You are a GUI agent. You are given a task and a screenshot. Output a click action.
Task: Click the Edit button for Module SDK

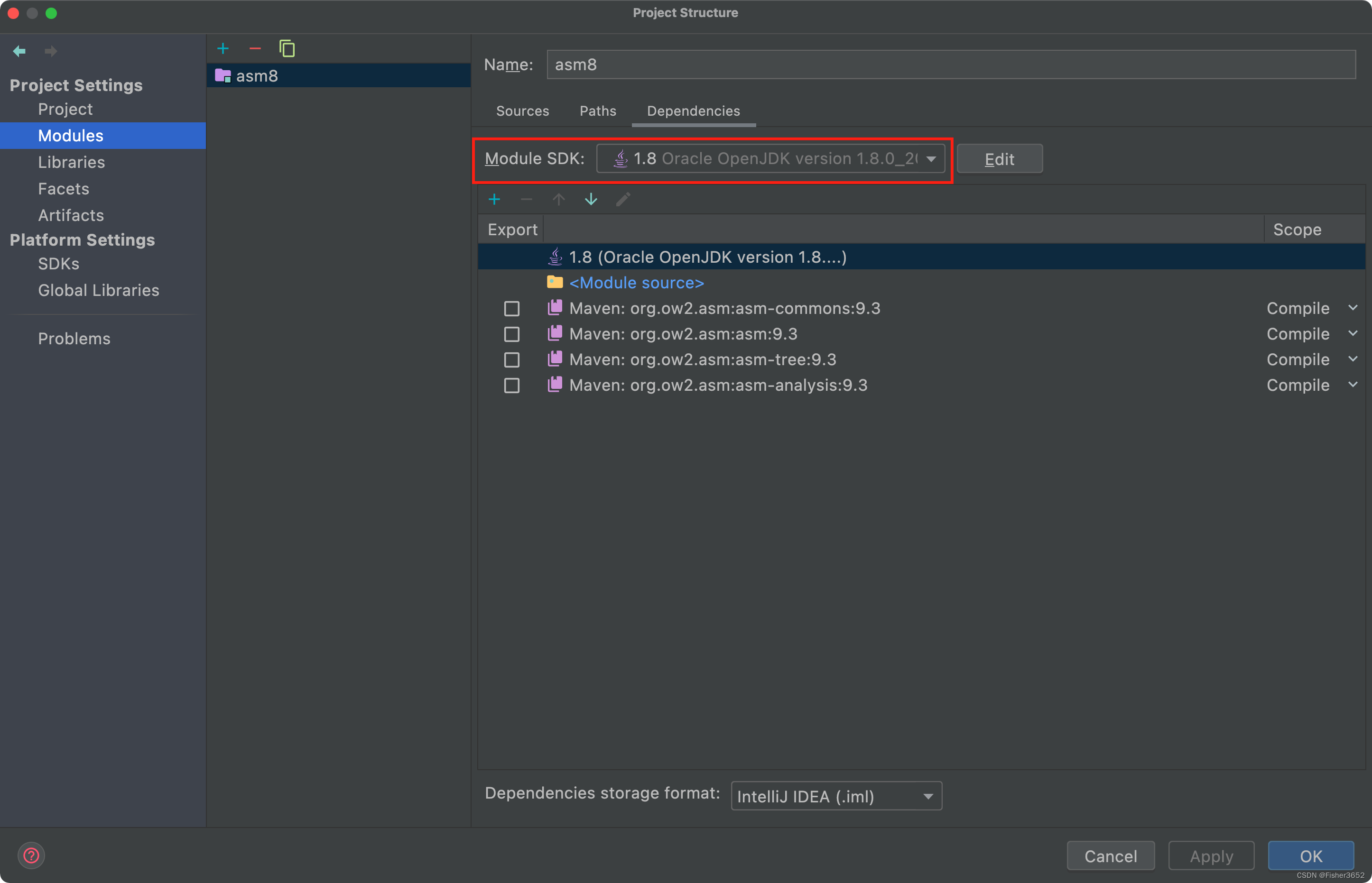[x=999, y=158]
